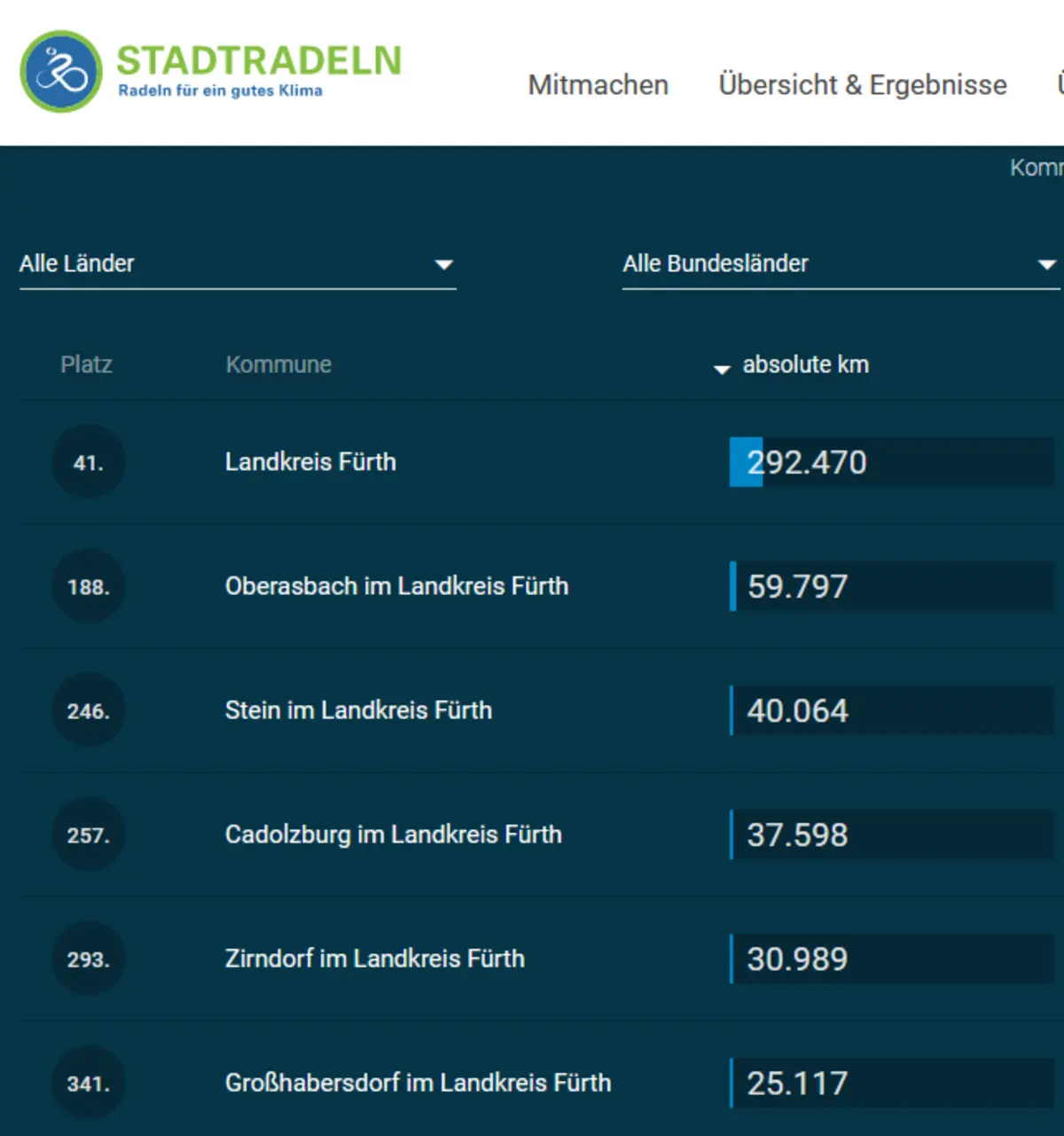The width and height of the screenshot is (1064, 1136).
Task: Select Cadolzburg im Landkreis Fürth
Action: (393, 834)
